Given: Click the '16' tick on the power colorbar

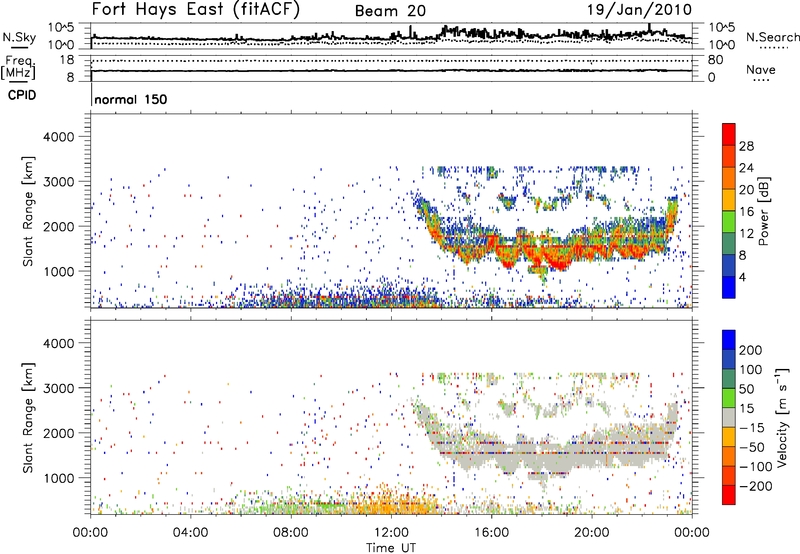Looking at the screenshot, I should point(746,212).
